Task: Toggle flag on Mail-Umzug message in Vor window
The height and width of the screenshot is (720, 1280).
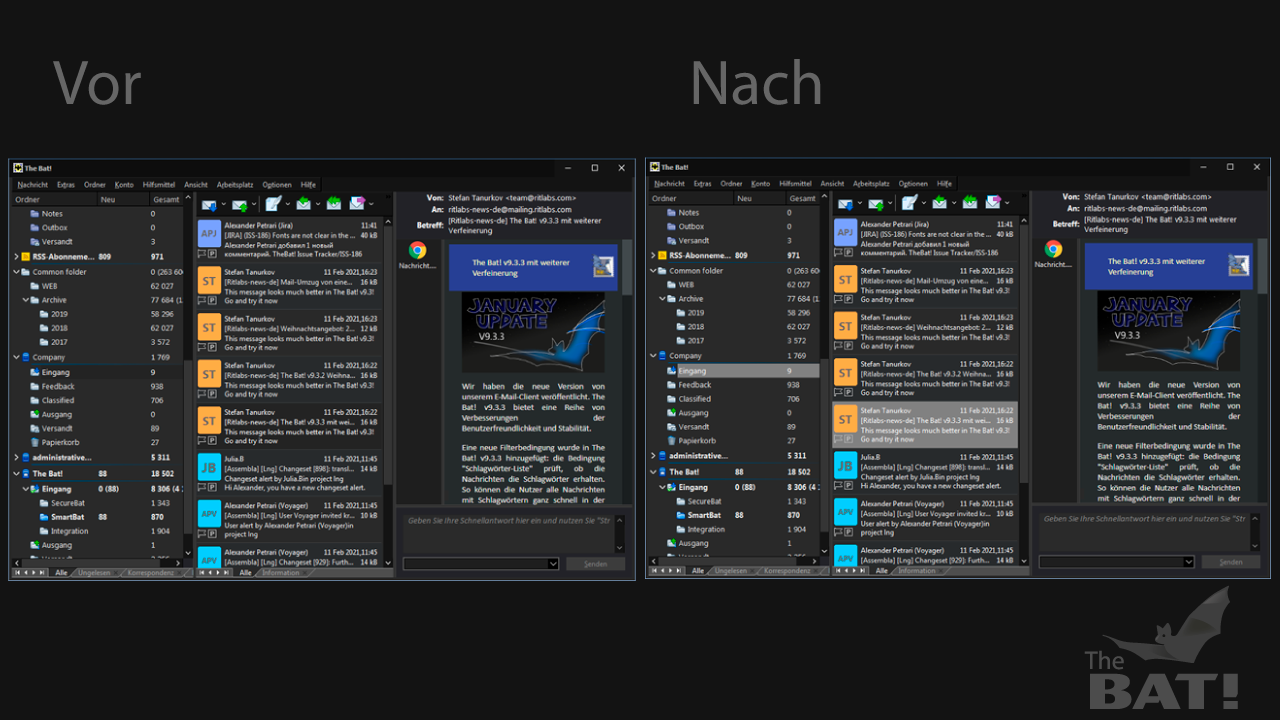Action: pyautogui.click(x=201, y=301)
